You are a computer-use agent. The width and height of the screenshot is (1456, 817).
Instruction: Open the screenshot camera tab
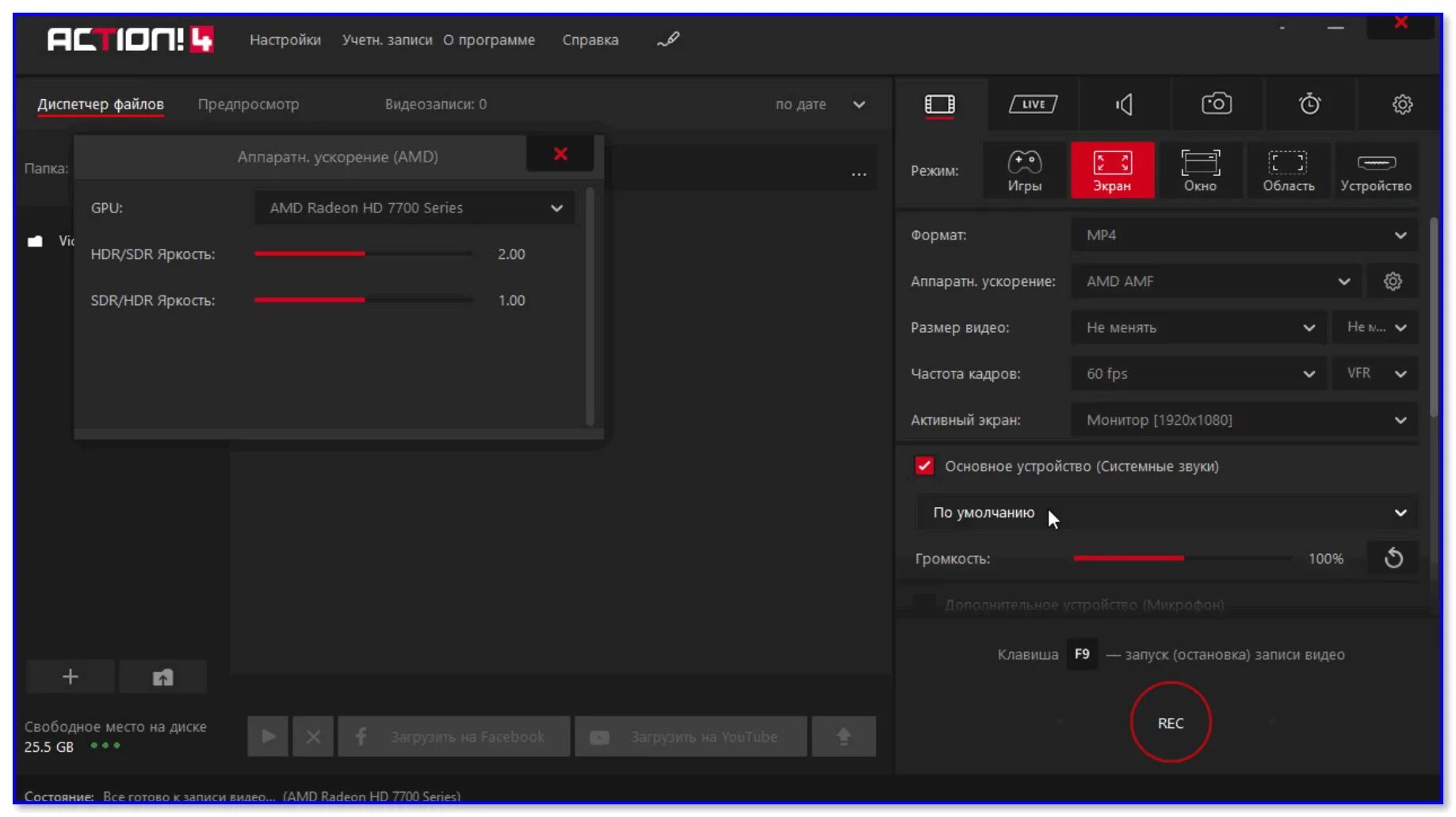(x=1217, y=104)
